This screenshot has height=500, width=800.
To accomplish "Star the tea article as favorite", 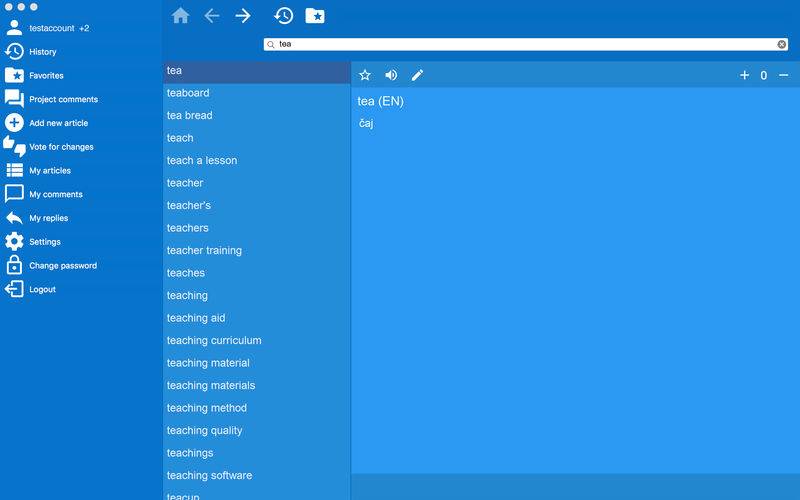I will pyautogui.click(x=365, y=75).
